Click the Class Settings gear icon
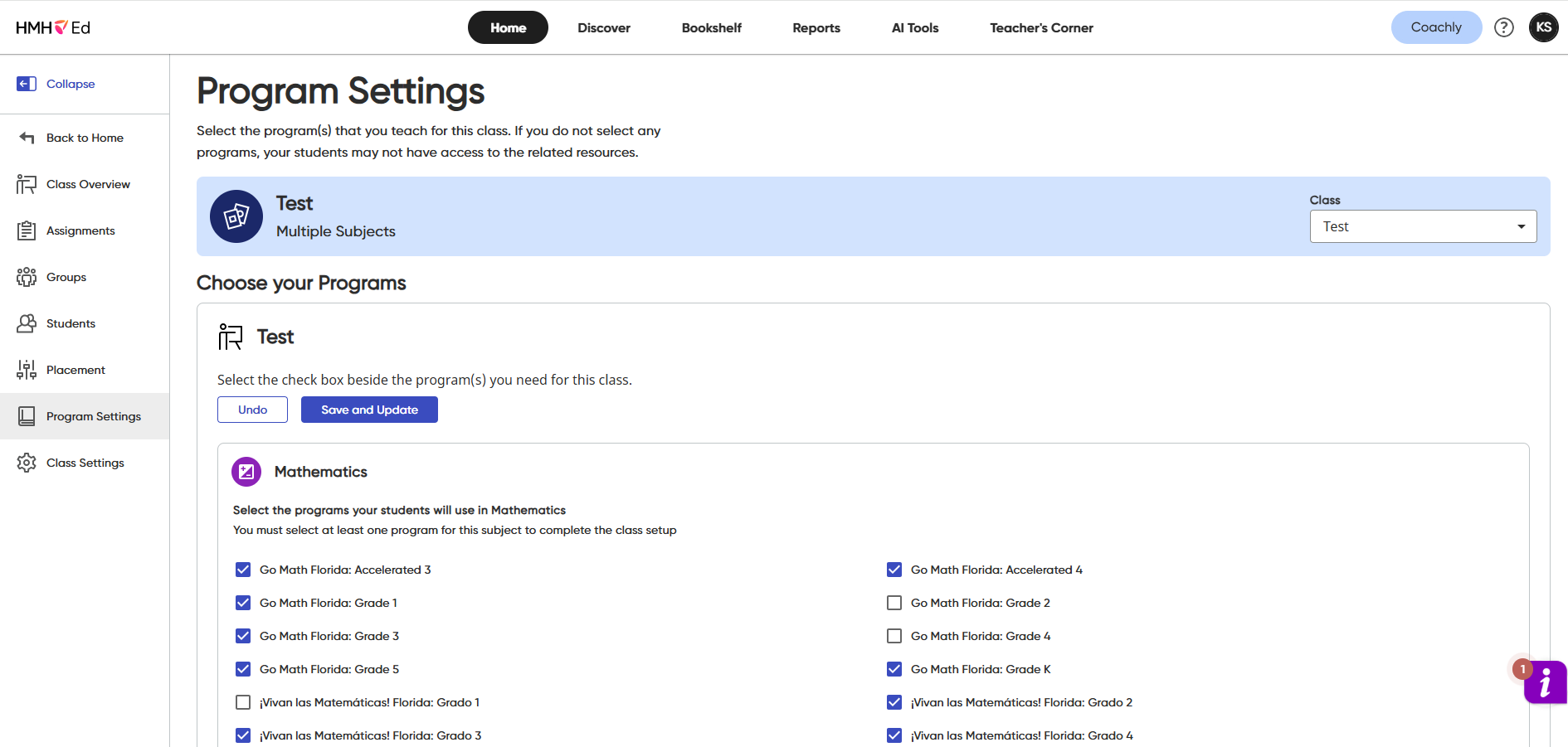The image size is (1568, 747). click(x=27, y=463)
